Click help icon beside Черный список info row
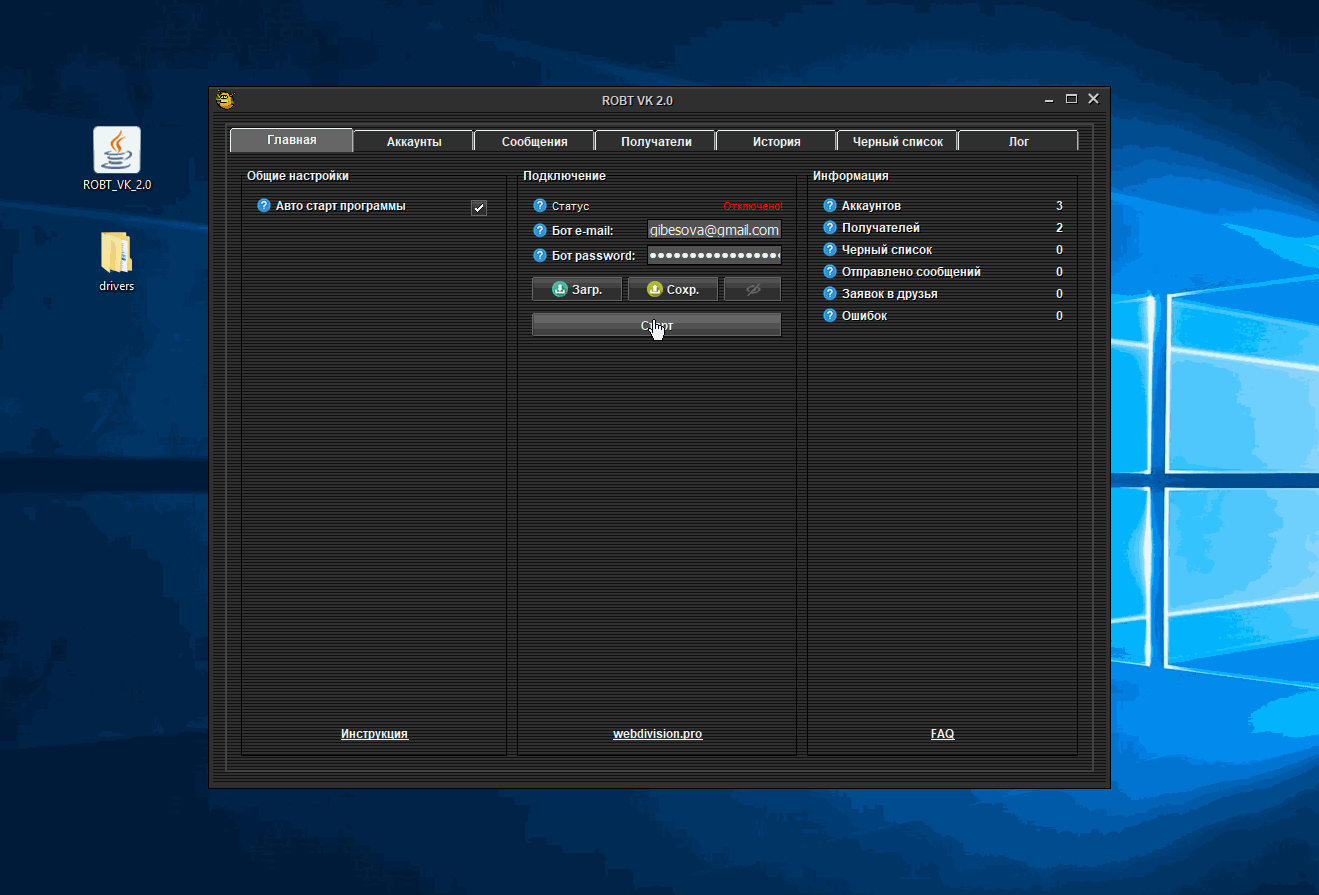The height and width of the screenshot is (895, 1319). click(x=829, y=250)
